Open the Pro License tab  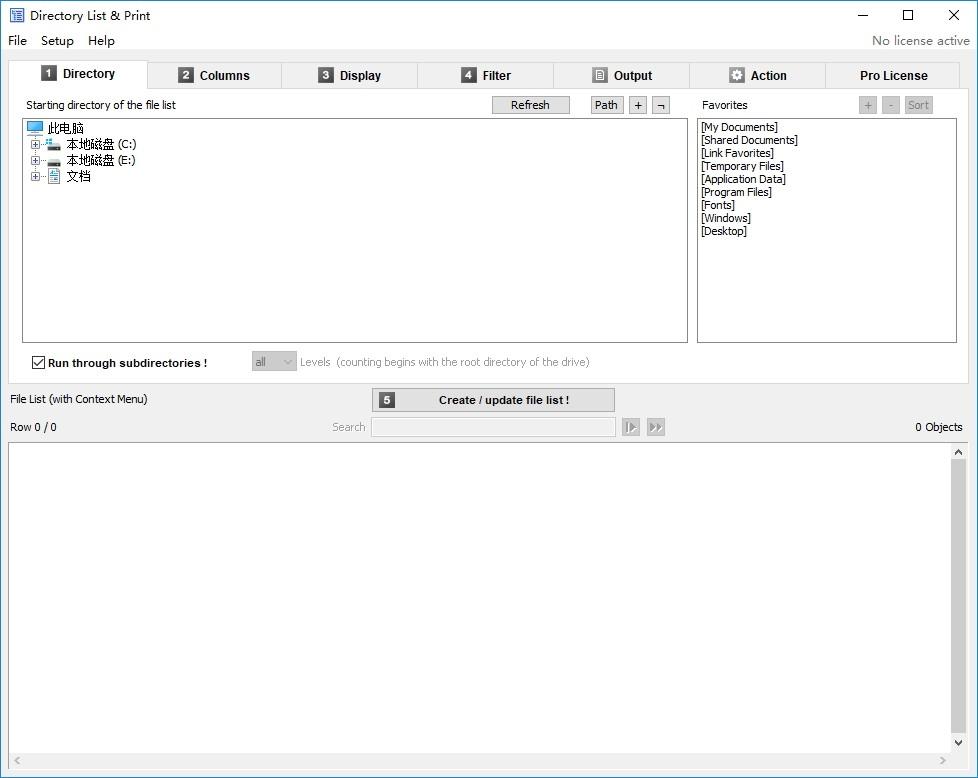point(893,75)
